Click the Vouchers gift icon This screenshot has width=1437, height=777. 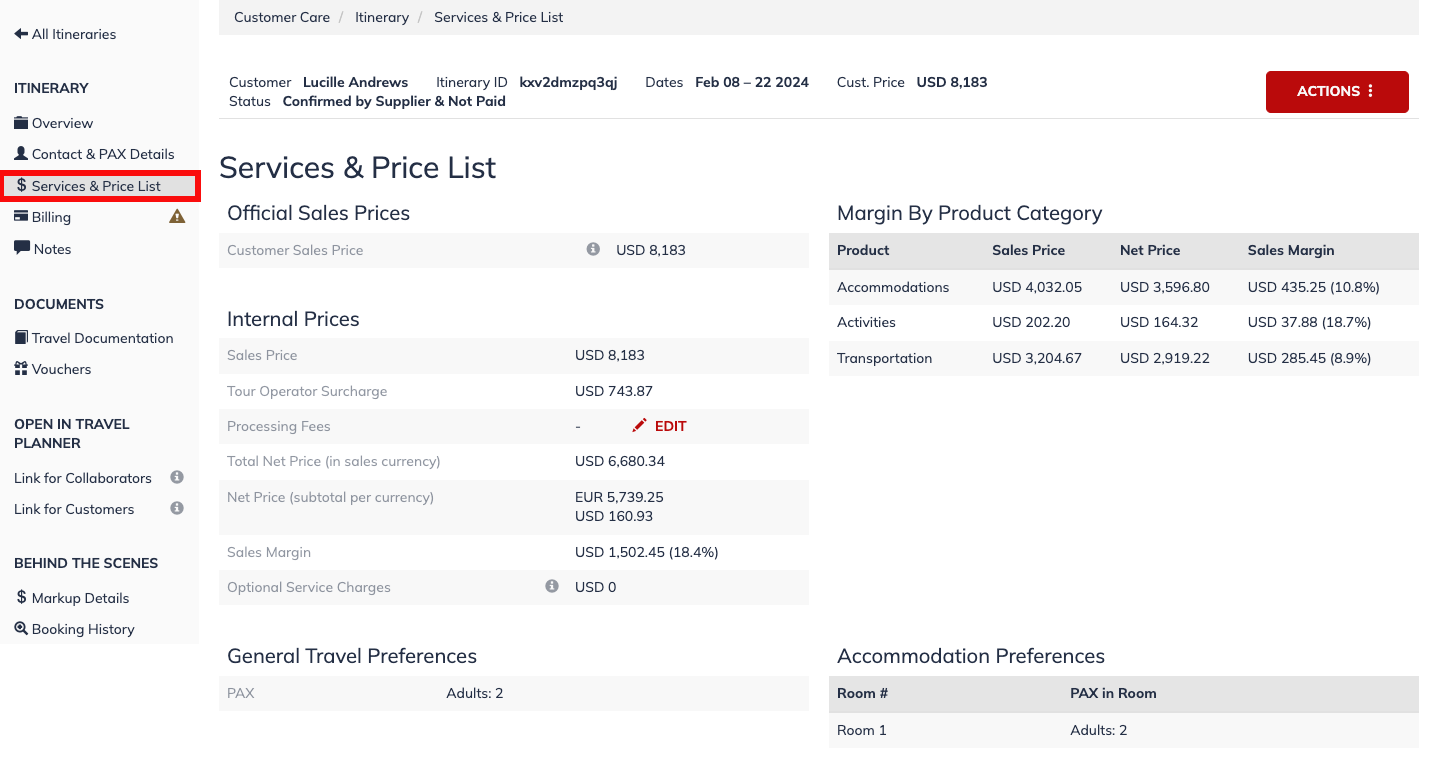tap(21, 369)
